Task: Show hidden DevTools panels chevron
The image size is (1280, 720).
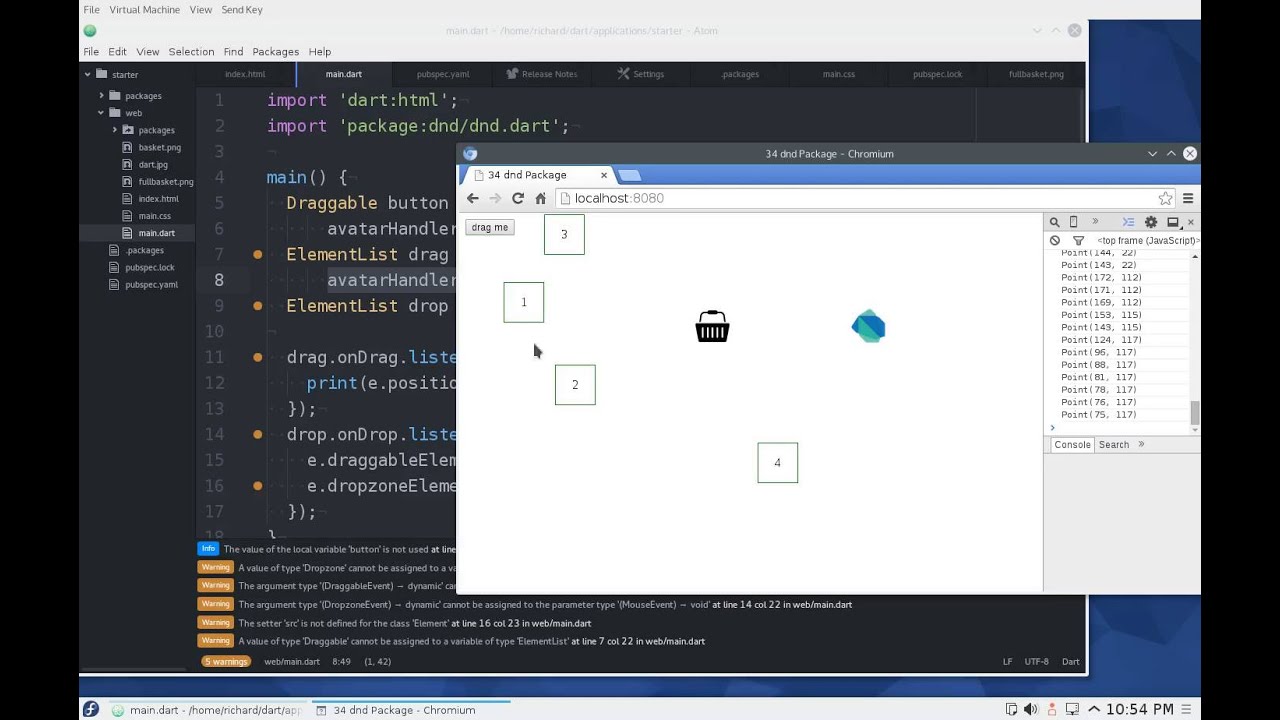Action: (x=1095, y=222)
